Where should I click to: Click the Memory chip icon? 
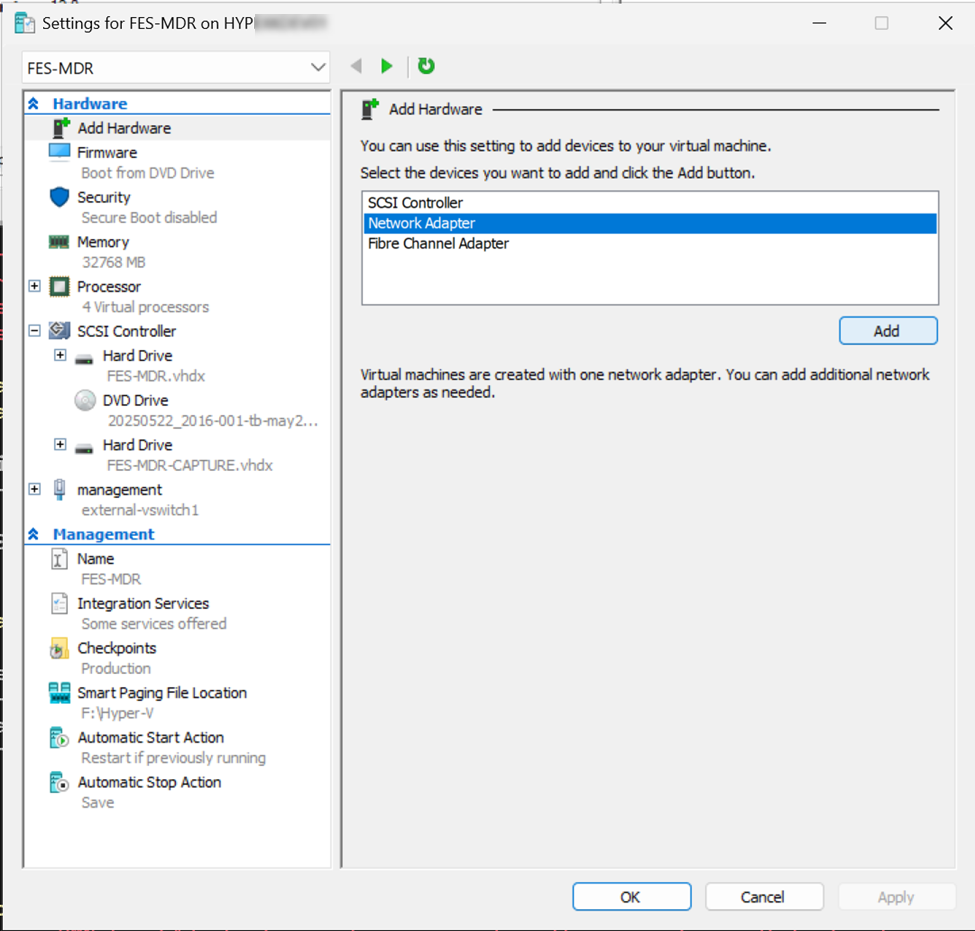[x=59, y=242]
